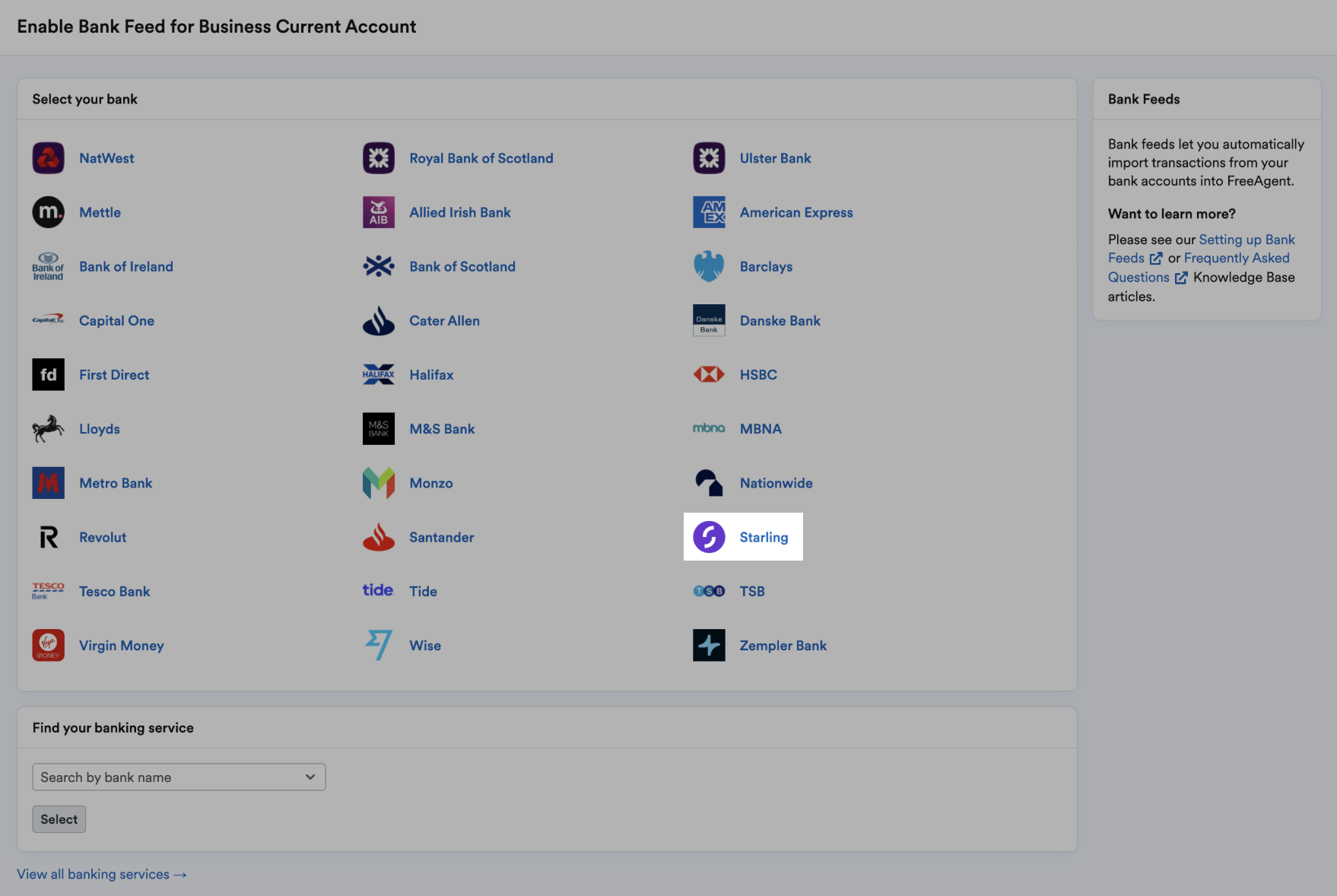Choose the Metro Bank link

pyautogui.click(x=116, y=483)
